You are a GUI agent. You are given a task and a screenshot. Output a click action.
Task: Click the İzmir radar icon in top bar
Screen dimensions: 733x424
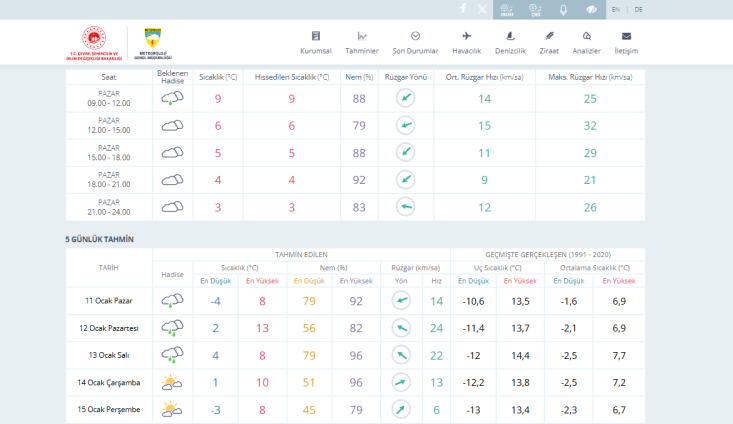(x=535, y=9)
